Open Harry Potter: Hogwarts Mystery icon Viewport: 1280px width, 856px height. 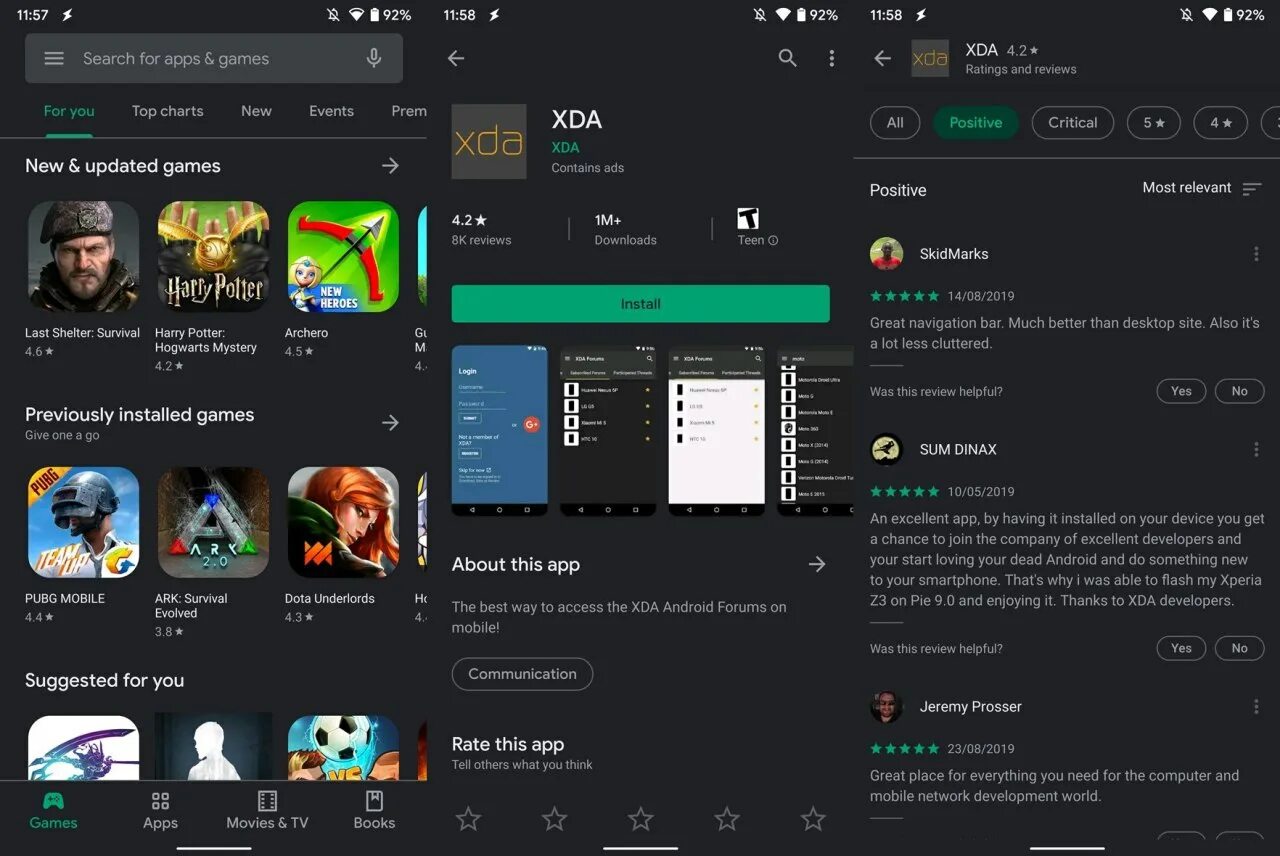(x=213, y=257)
